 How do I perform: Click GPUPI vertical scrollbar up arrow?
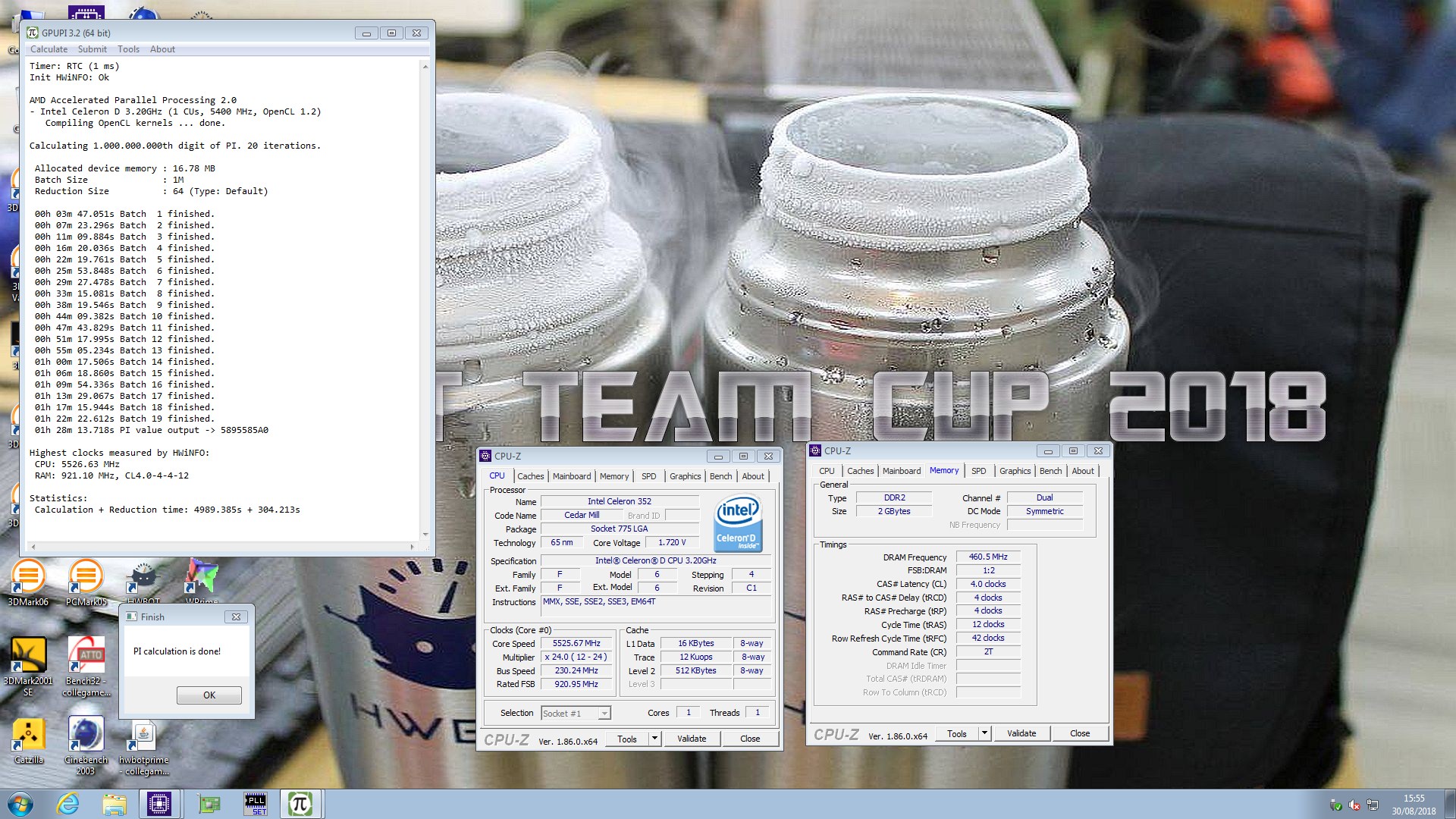coord(425,67)
